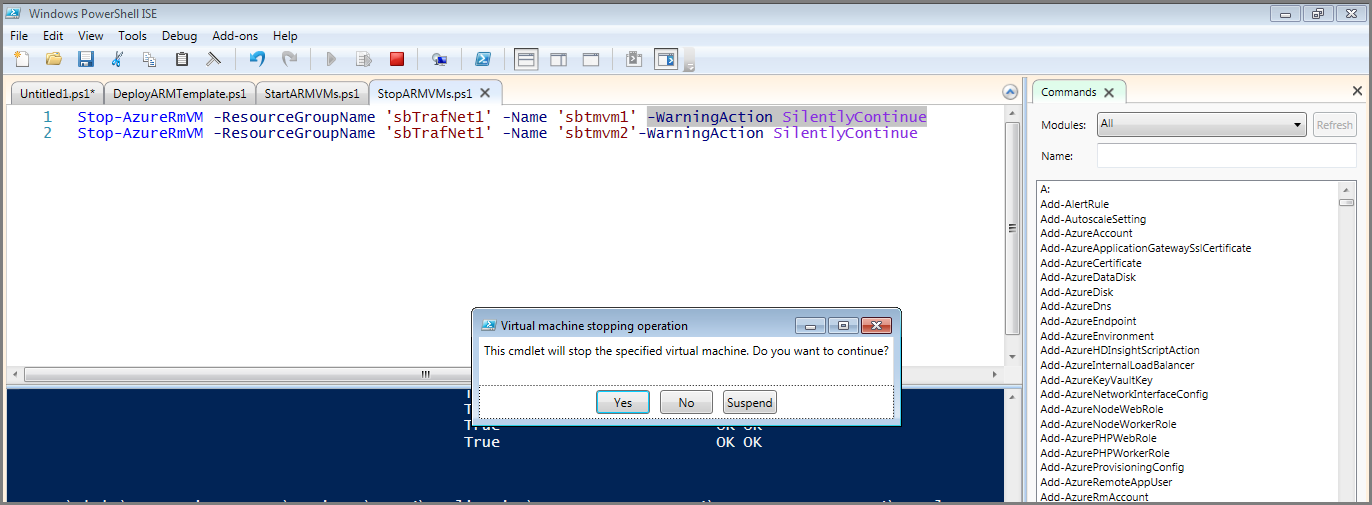This screenshot has width=1372, height=505.
Task: Click the Clear Console Pane icon
Action: 213,59
